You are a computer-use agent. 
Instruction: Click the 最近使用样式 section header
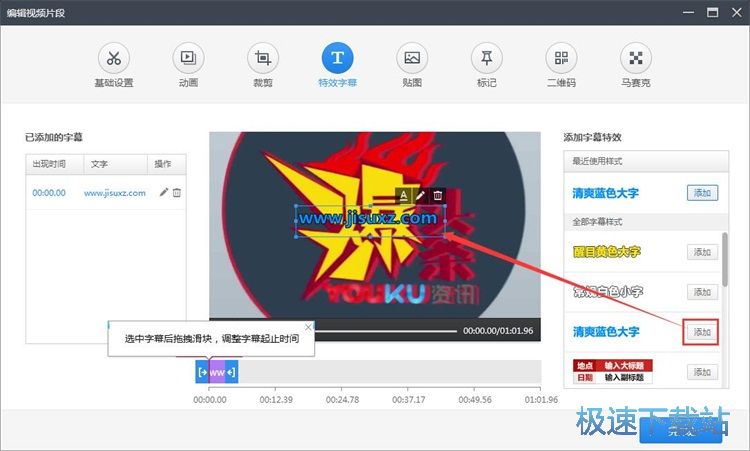(646, 162)
